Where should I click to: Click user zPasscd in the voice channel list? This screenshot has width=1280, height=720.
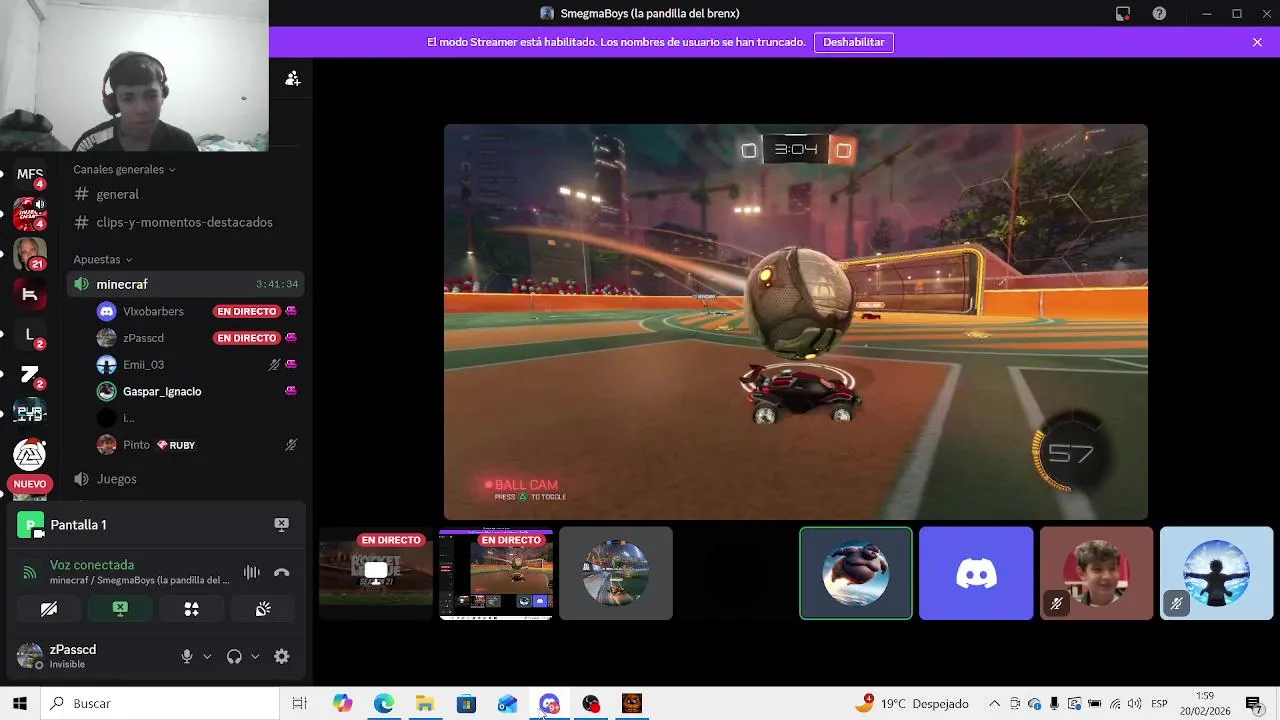(143, 338)
